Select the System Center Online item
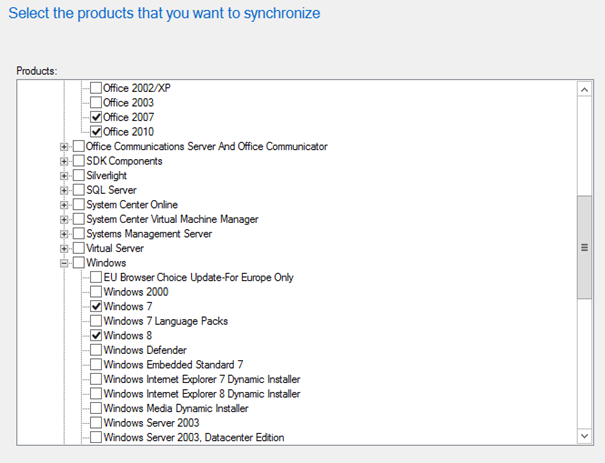 tap(132, 204)
